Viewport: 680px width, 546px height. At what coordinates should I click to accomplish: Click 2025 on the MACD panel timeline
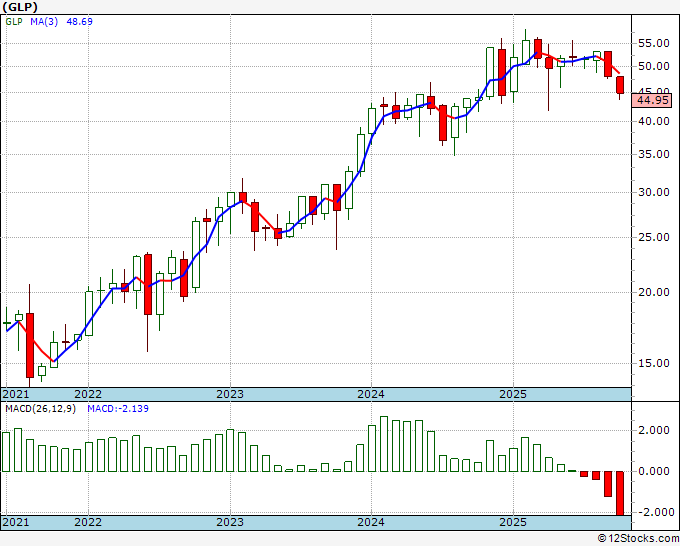pyautogui.click(x=513, y=522)
